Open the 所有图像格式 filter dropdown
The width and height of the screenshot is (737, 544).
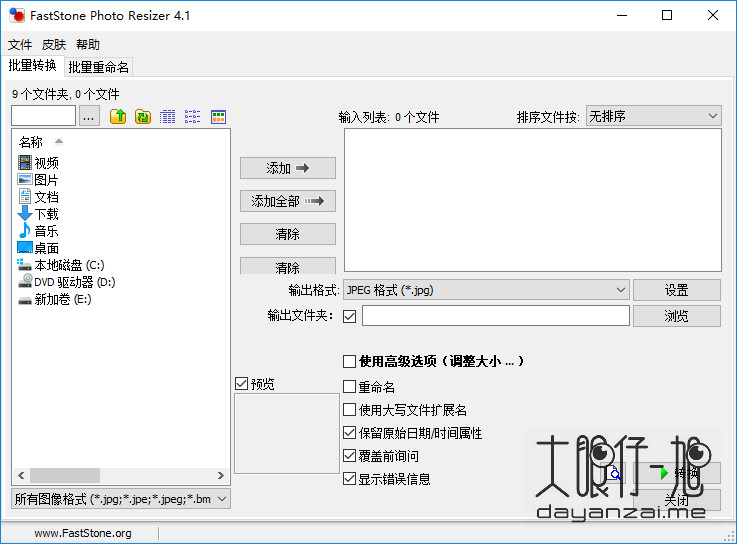point(121,499)
